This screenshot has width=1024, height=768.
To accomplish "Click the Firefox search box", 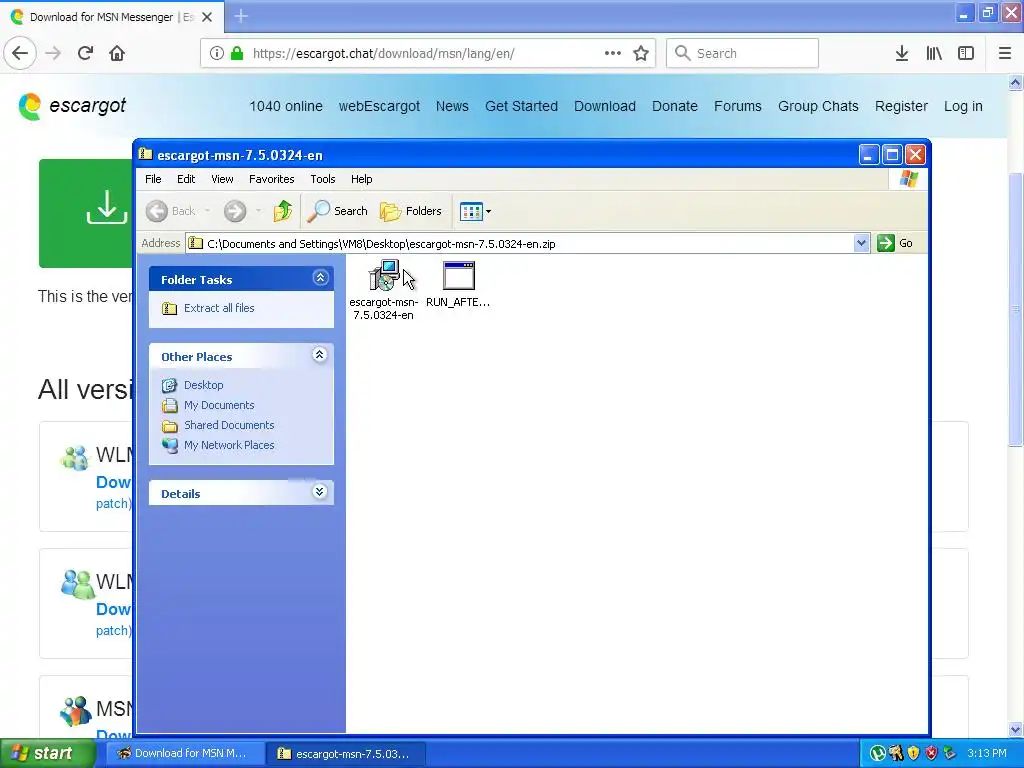I will (742, 53).
